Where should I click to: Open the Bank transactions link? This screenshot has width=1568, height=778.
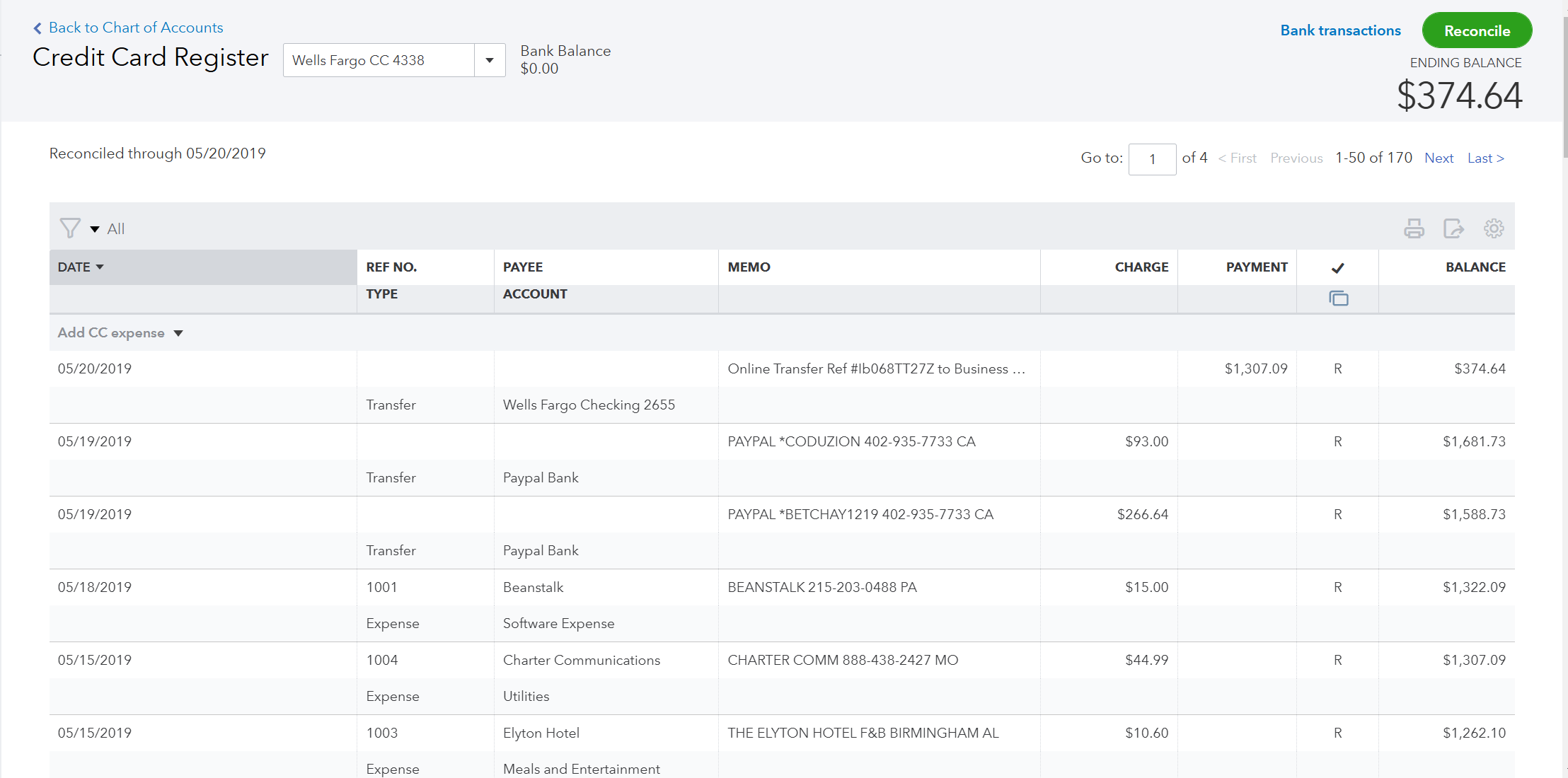pyautogui.click(x=1340, y=30)
